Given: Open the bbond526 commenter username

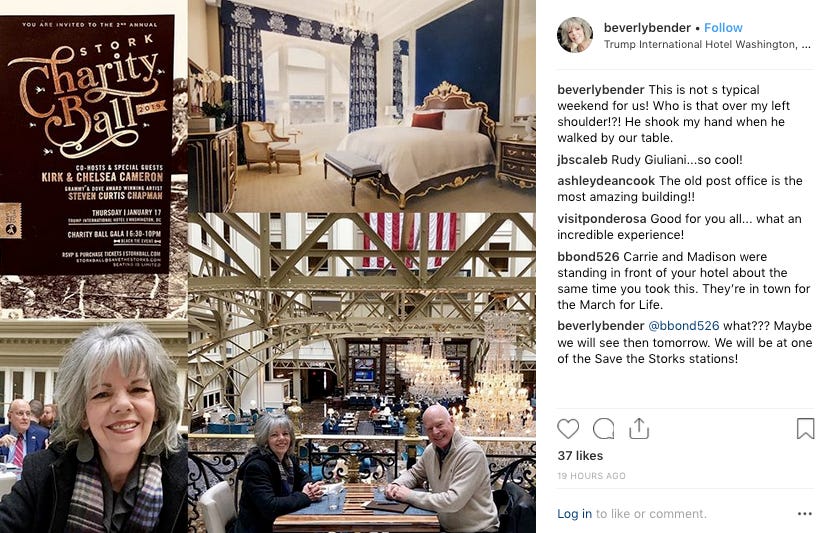Looking at the screenshot, I should 588,257.
